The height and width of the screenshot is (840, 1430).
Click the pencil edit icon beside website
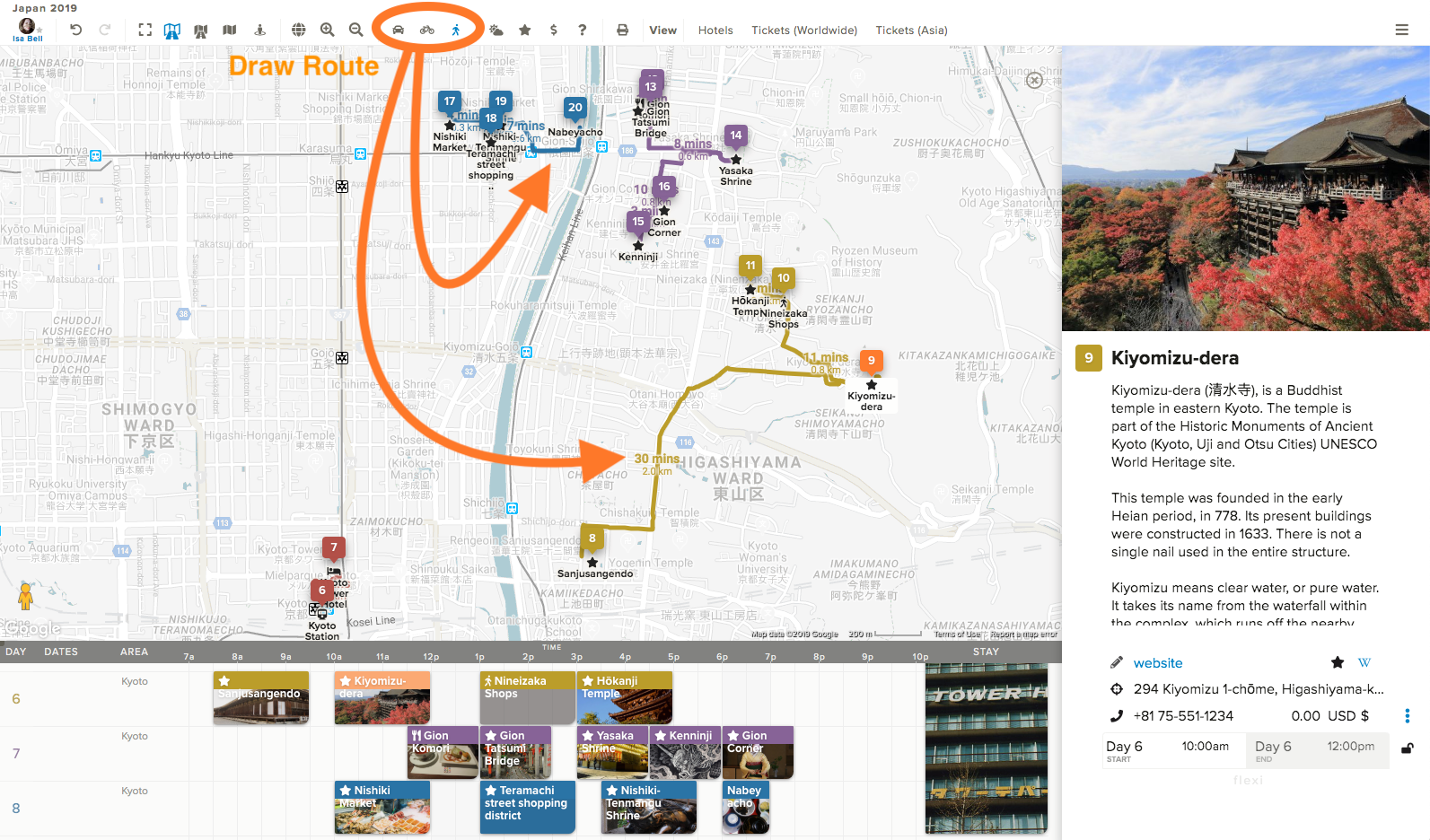coord(1117,662)
